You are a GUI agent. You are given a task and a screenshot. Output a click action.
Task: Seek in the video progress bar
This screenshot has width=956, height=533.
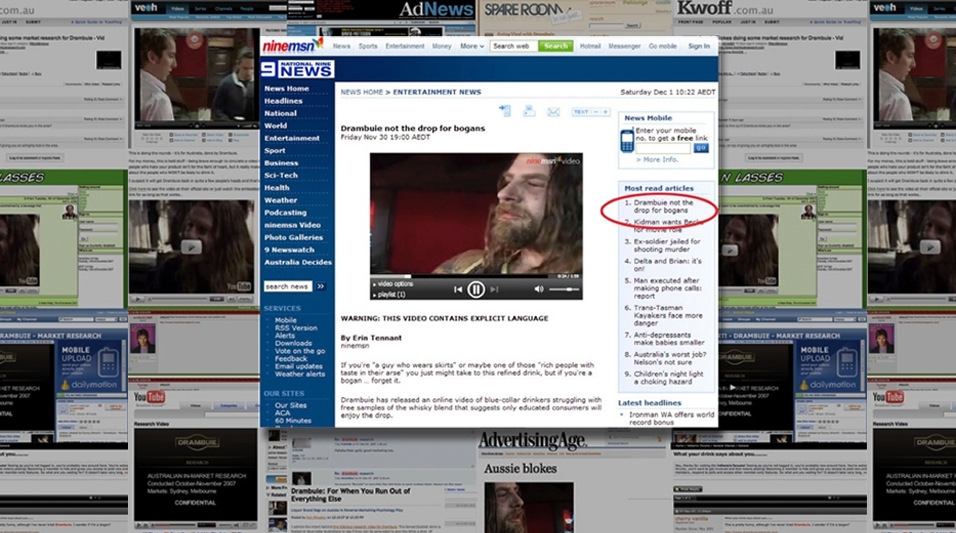pos(460,276)
